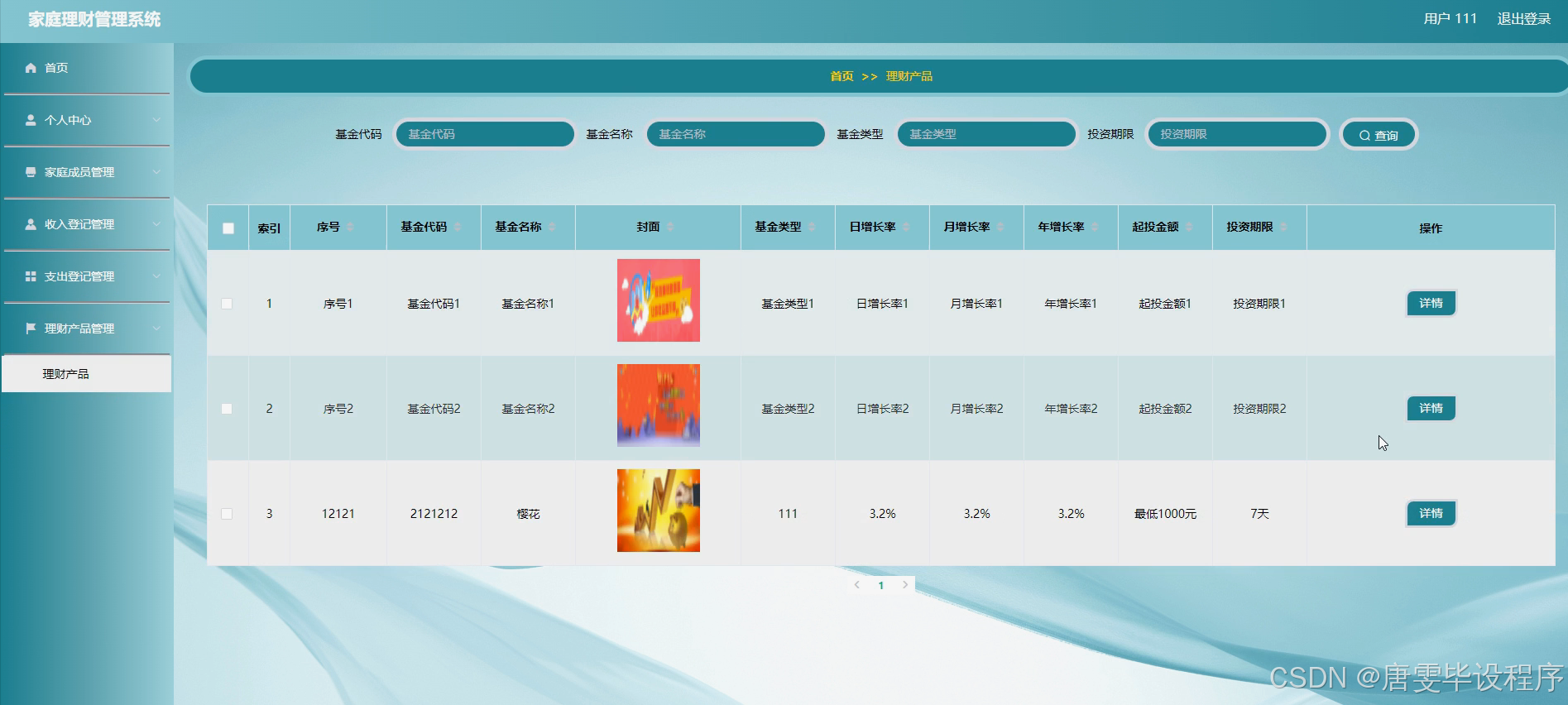Focus the 基金代码 search field
Viewport: 1568px width, 705px height.
[485, 134]
